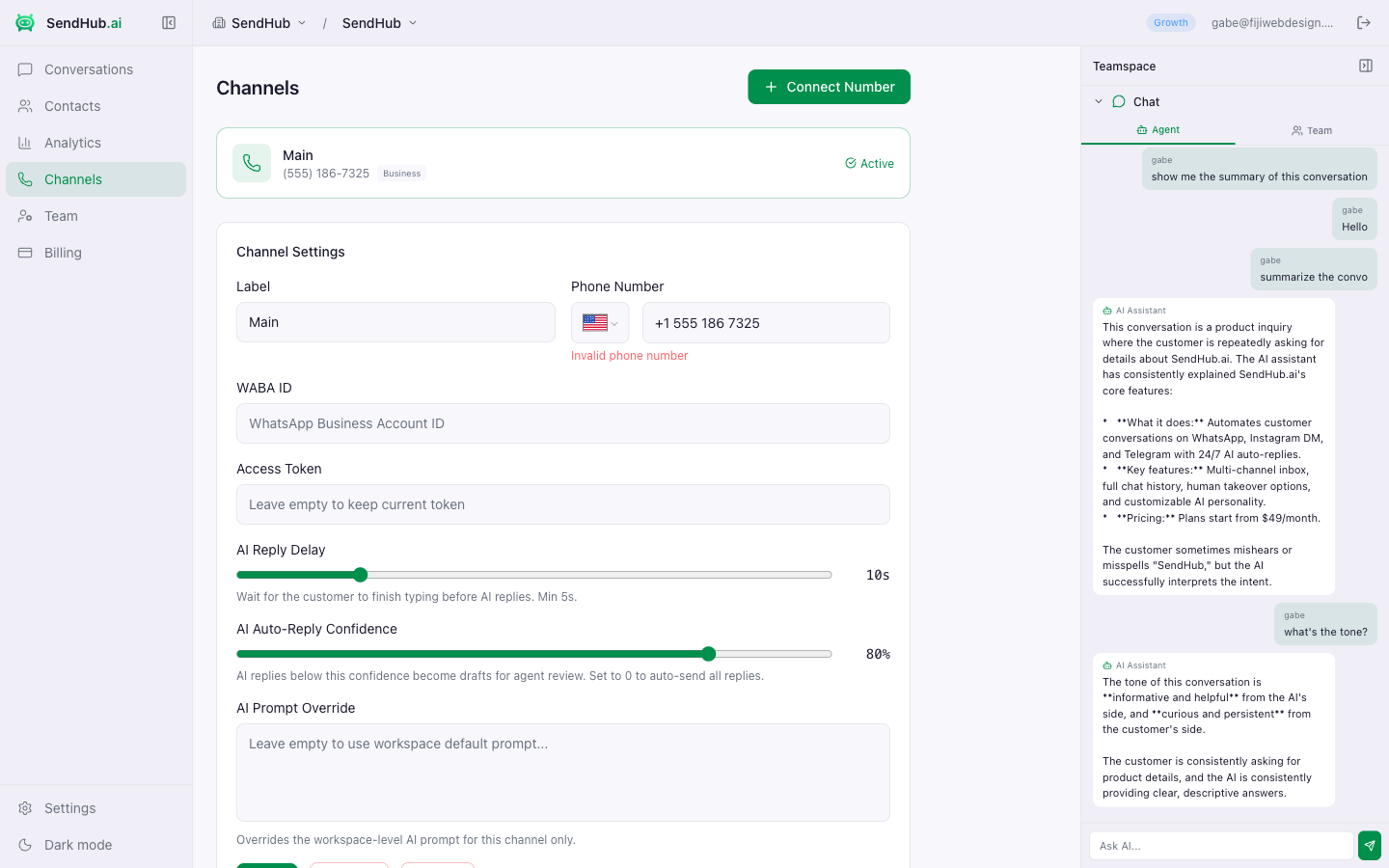
Task: Click the Channels page heading
Action: (258, 88)
